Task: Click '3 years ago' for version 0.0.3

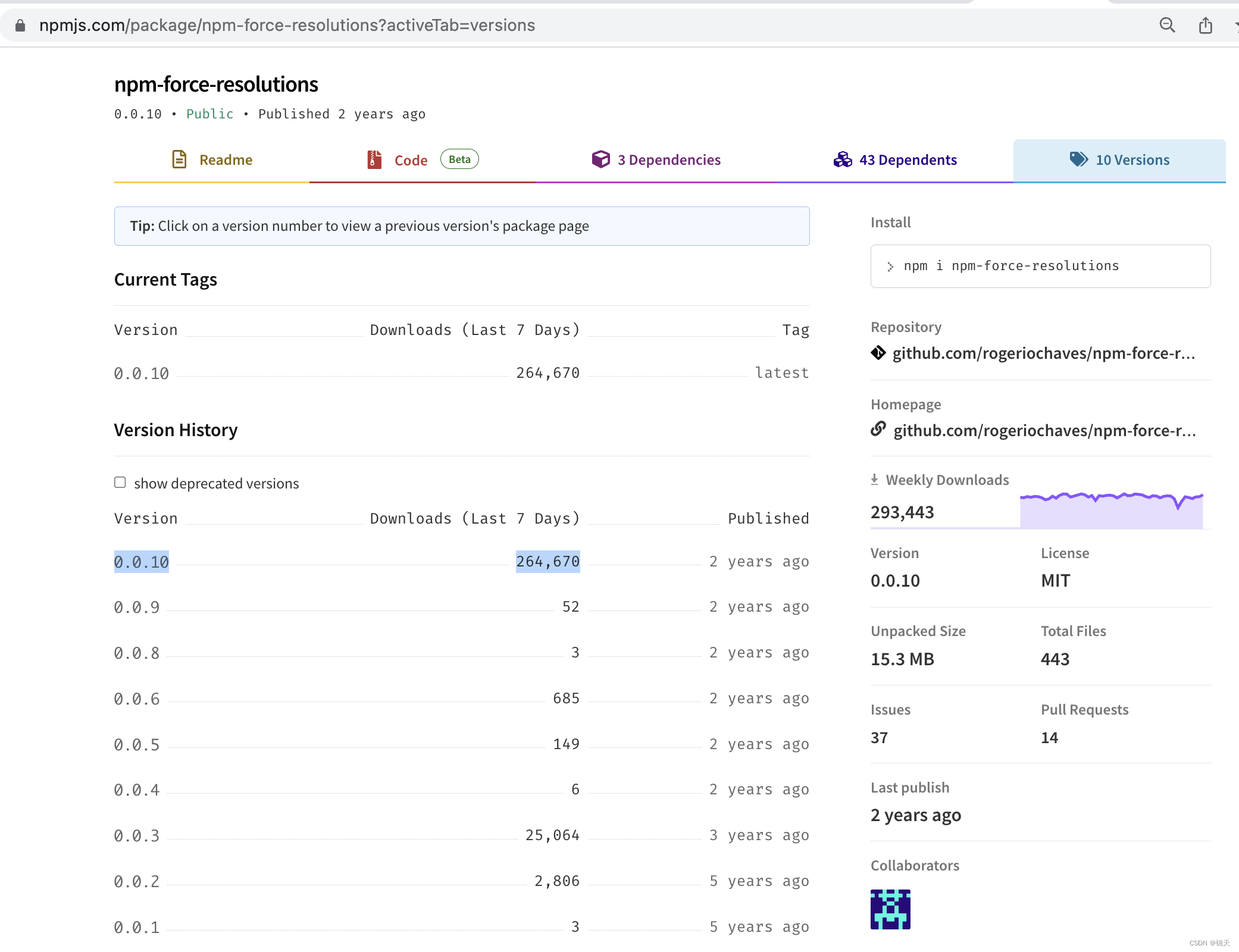Action: tap(759, 835)
